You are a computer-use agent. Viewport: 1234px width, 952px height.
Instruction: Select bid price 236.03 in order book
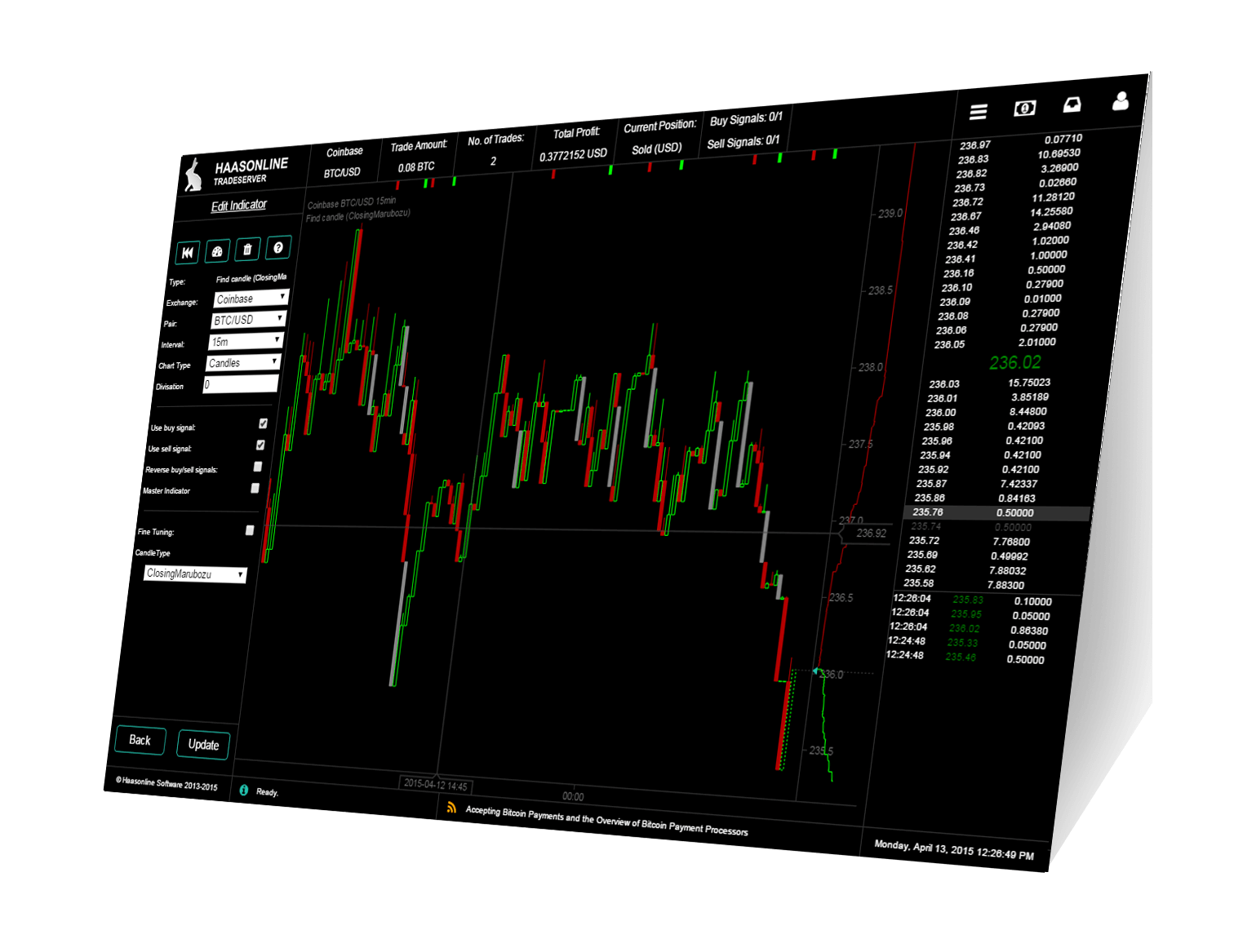[943, 384]
